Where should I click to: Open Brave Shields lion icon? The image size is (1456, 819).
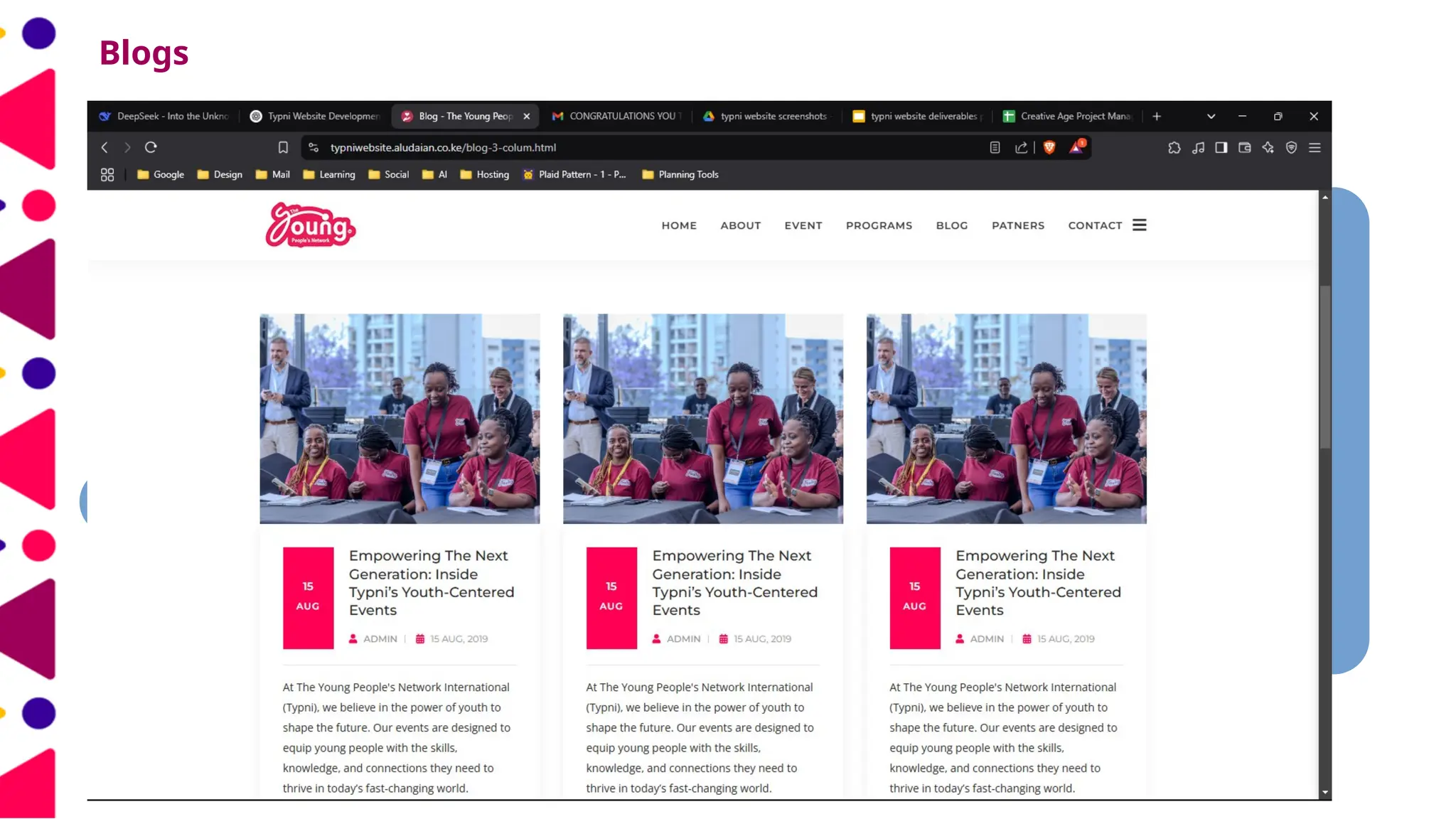coord(1049,147)
